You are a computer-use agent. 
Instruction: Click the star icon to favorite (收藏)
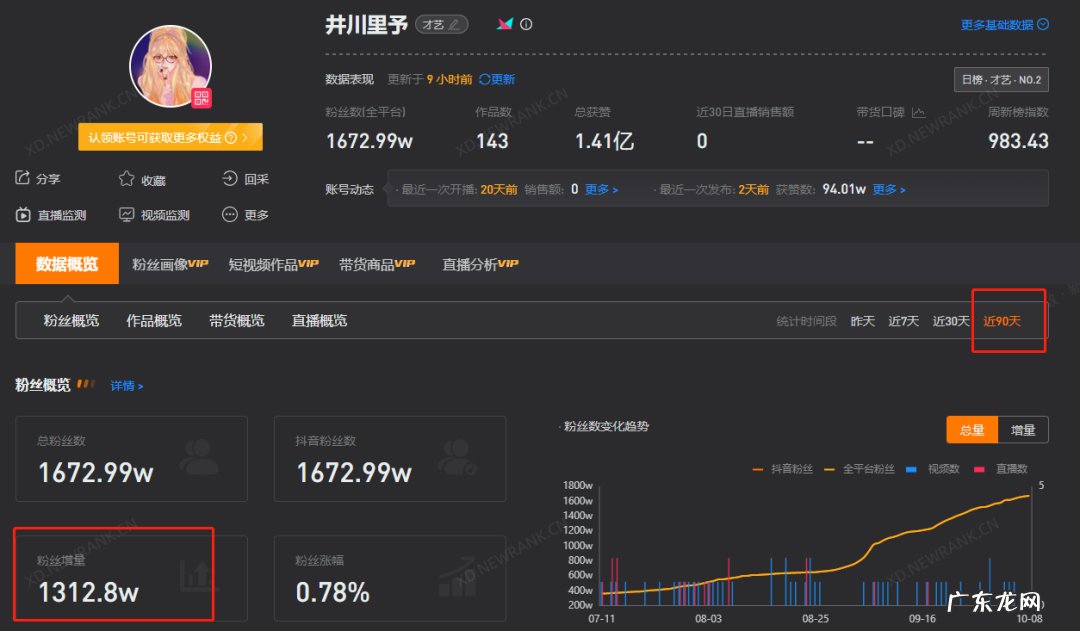point(127,179)
